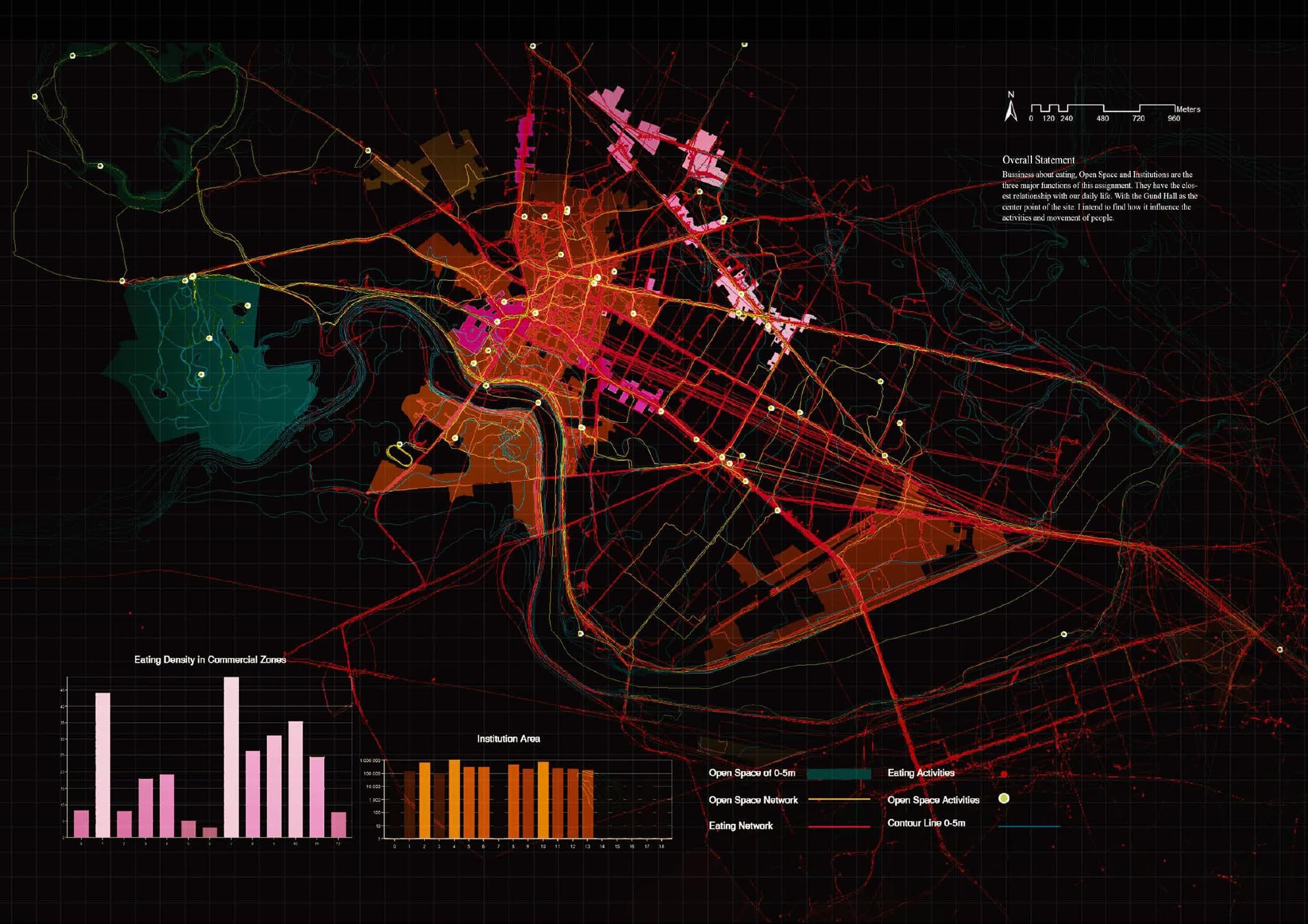Click the red Eating Activities legend dot
This screenshot has height=924, width=1308.
pyautogui.click(x=1004, y=774)
